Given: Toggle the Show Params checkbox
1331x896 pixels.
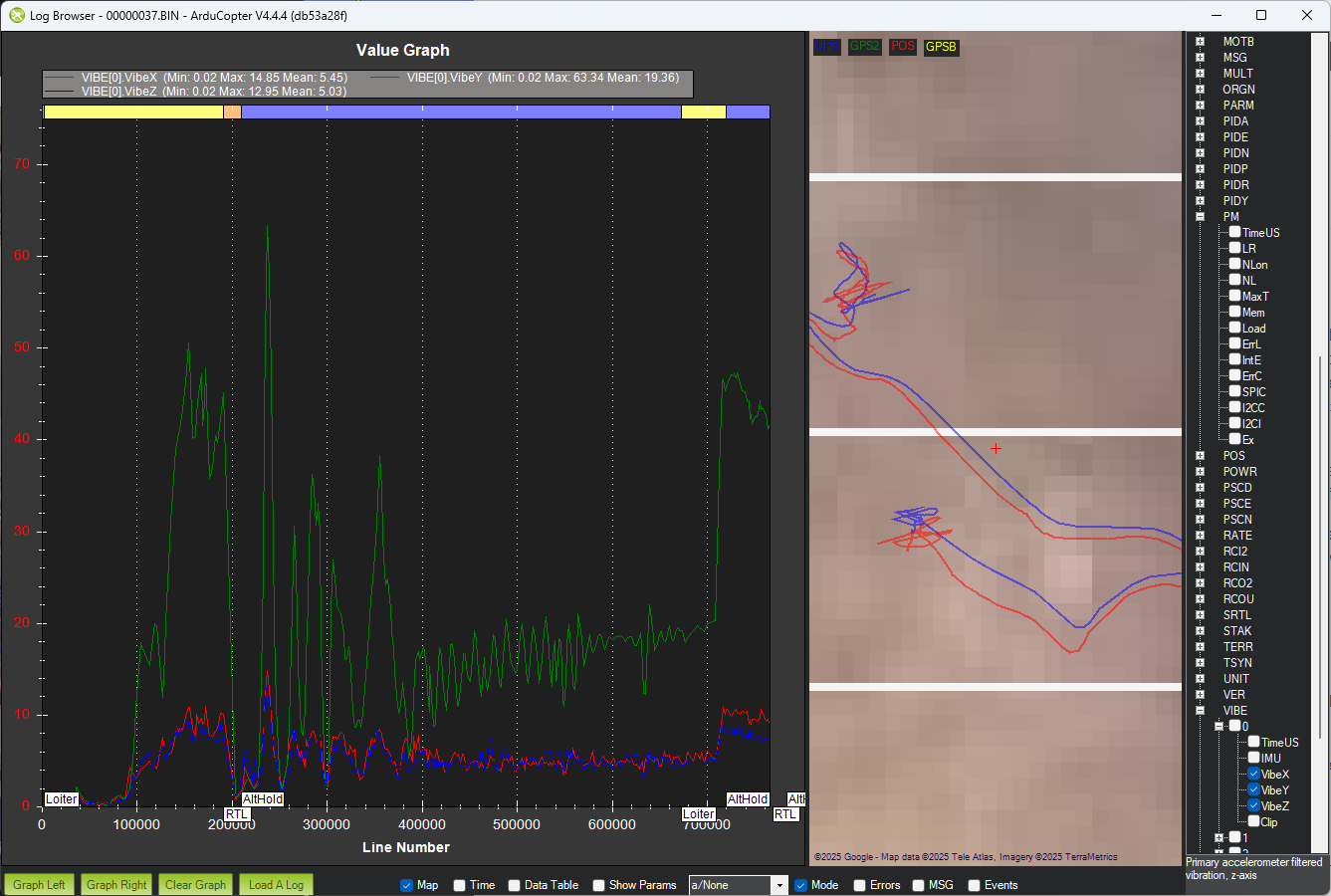Looking at the screenshot, I should click(x=598, y=885).
